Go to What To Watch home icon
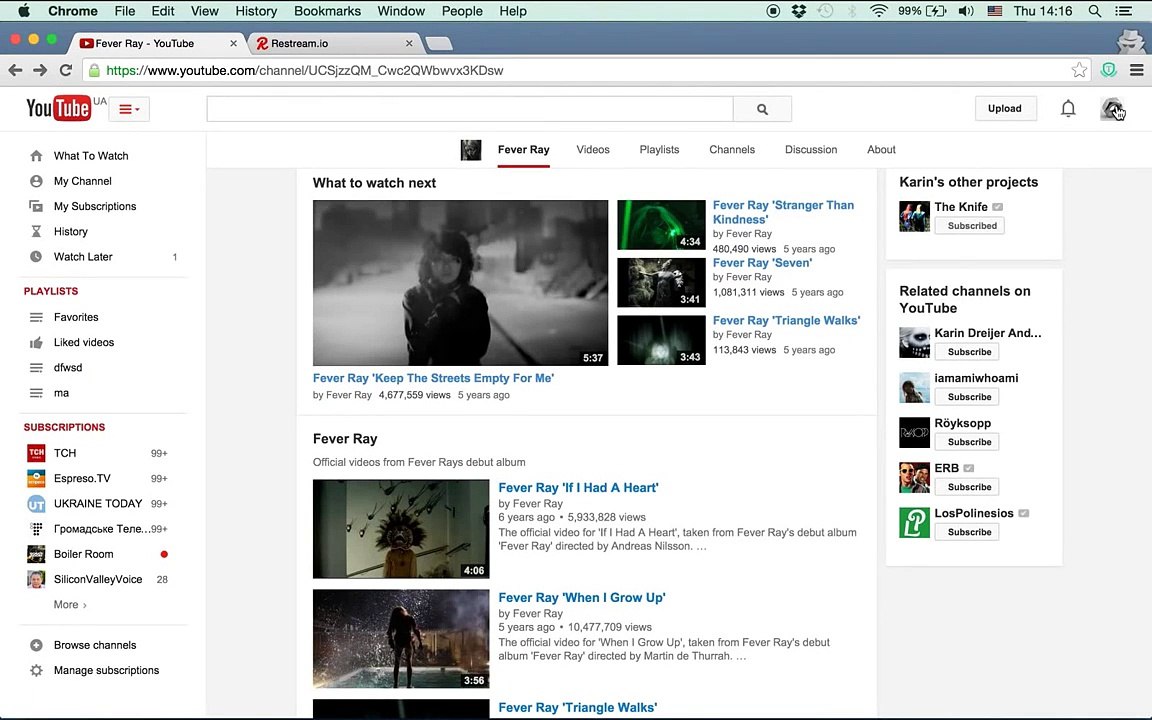 tap(36, 156)
